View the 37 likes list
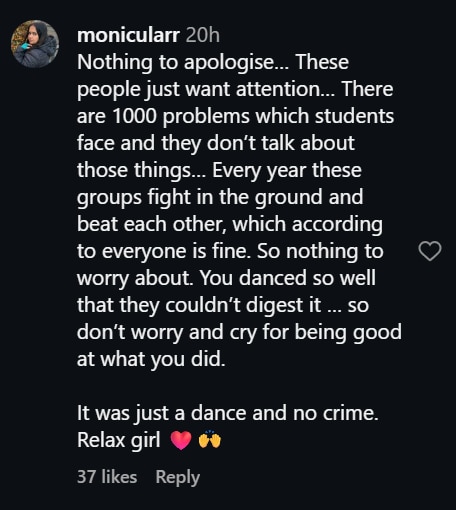 (107, 477)
